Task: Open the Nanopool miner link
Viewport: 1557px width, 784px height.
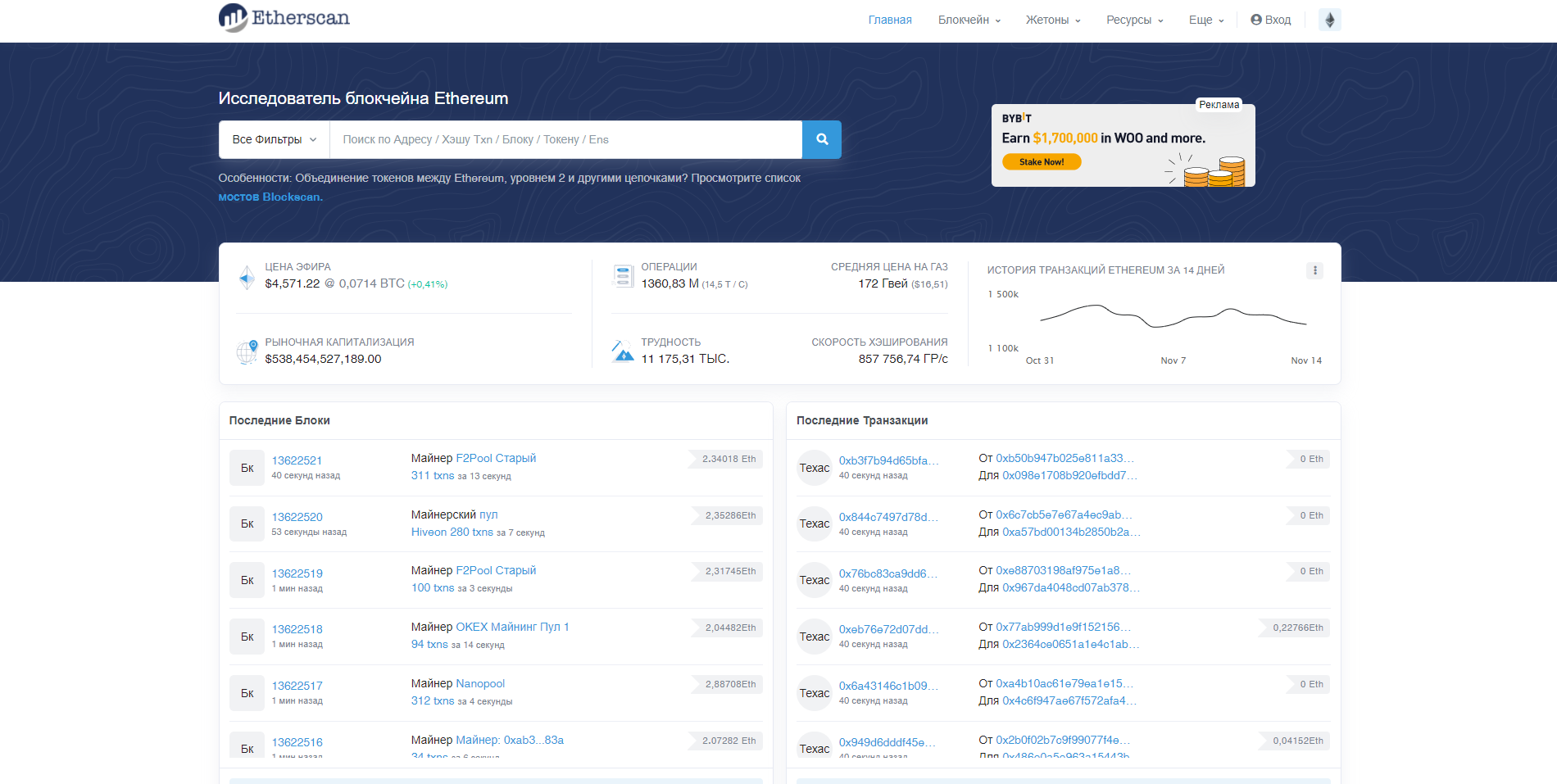Action: [x=480, y=683]
